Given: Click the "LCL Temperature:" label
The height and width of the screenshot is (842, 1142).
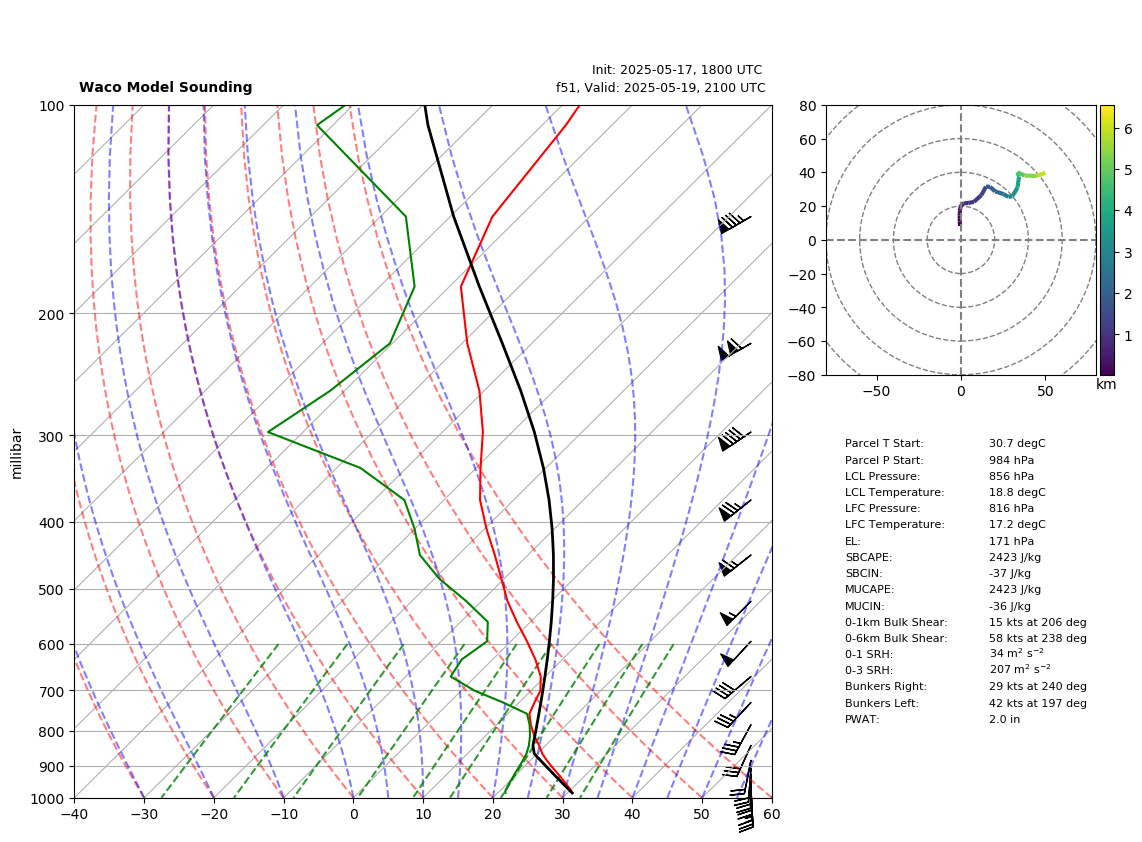Looking at the screenshot, I should click(x=894, y=492).
